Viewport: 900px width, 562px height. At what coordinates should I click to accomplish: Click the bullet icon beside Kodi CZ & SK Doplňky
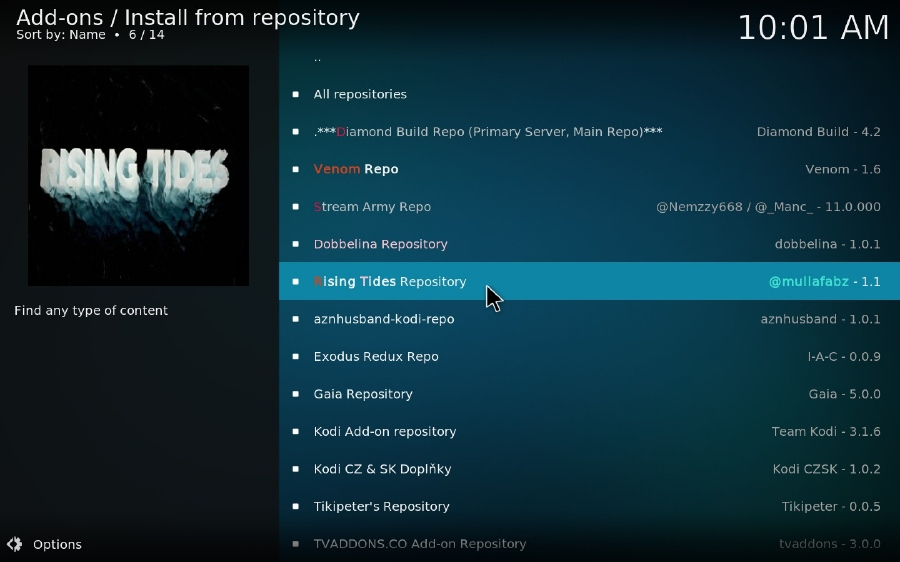296,469
